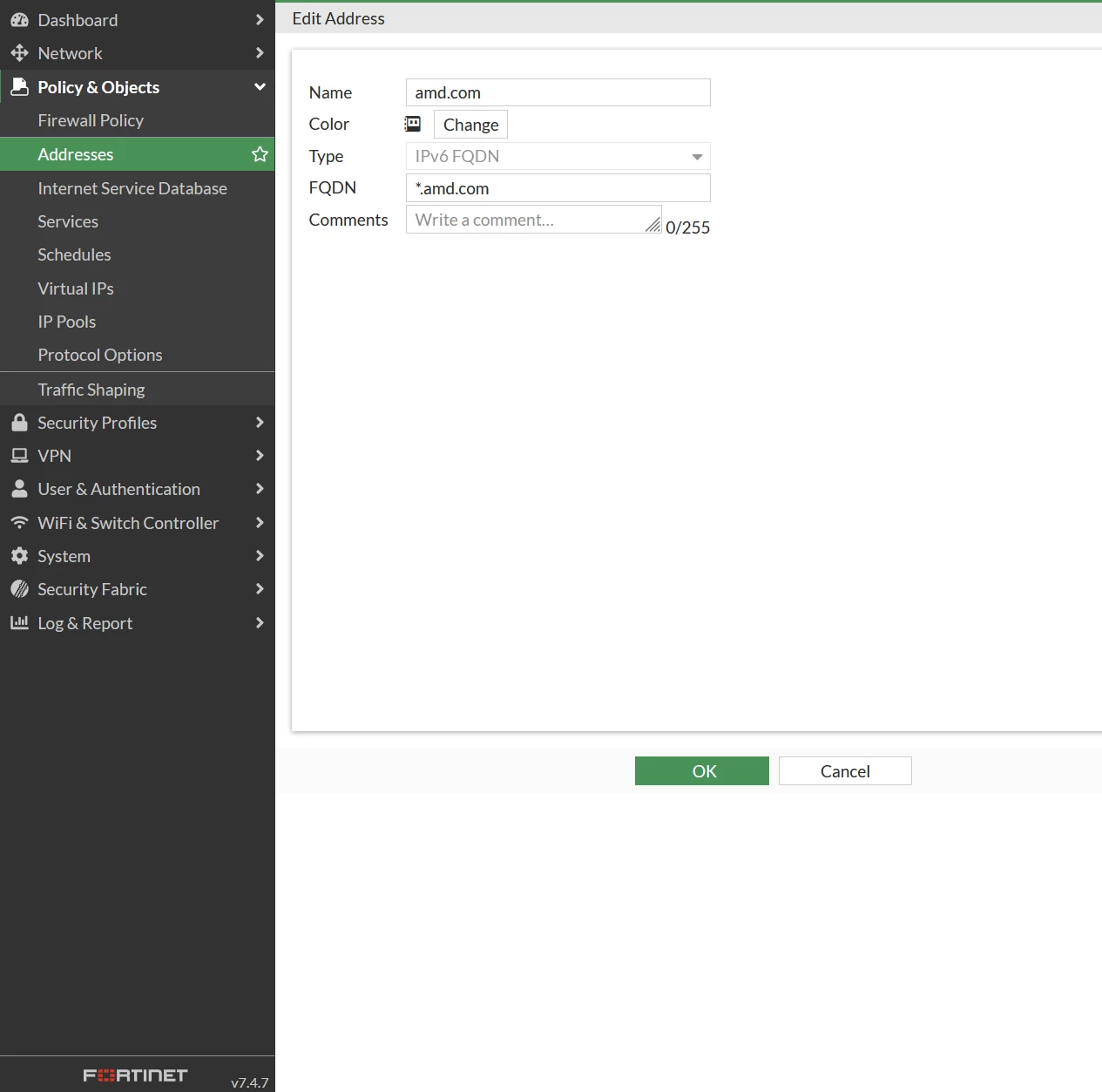Click the VPN laptop icon

(x=19, y=456)
